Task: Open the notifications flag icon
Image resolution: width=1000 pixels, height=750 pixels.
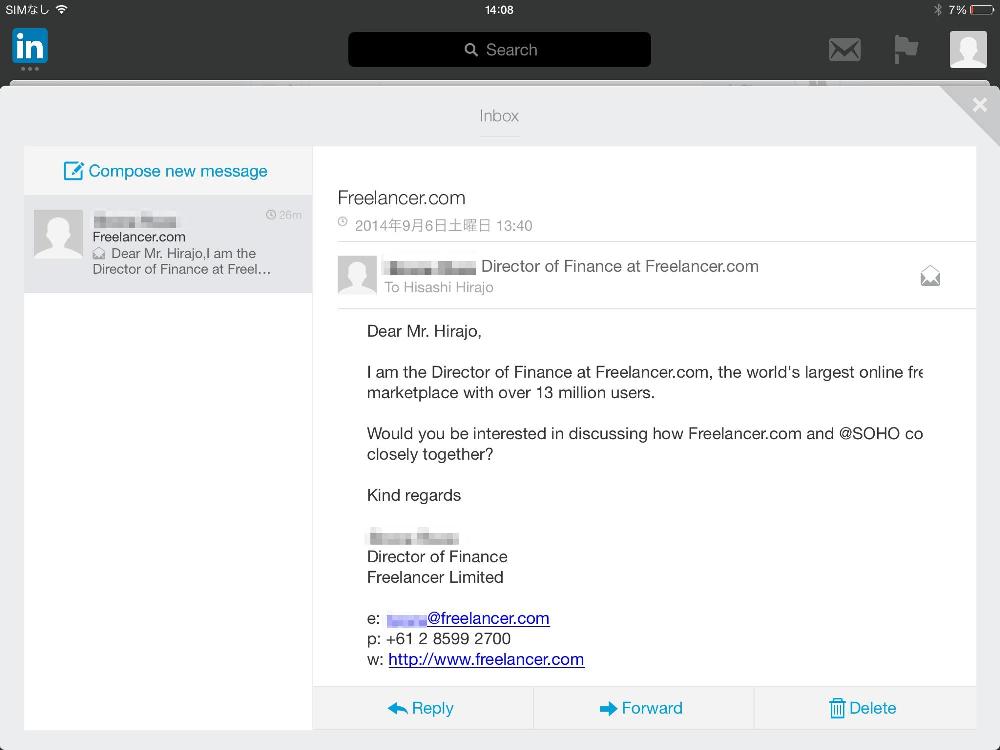Action: (x=906, y=49)
